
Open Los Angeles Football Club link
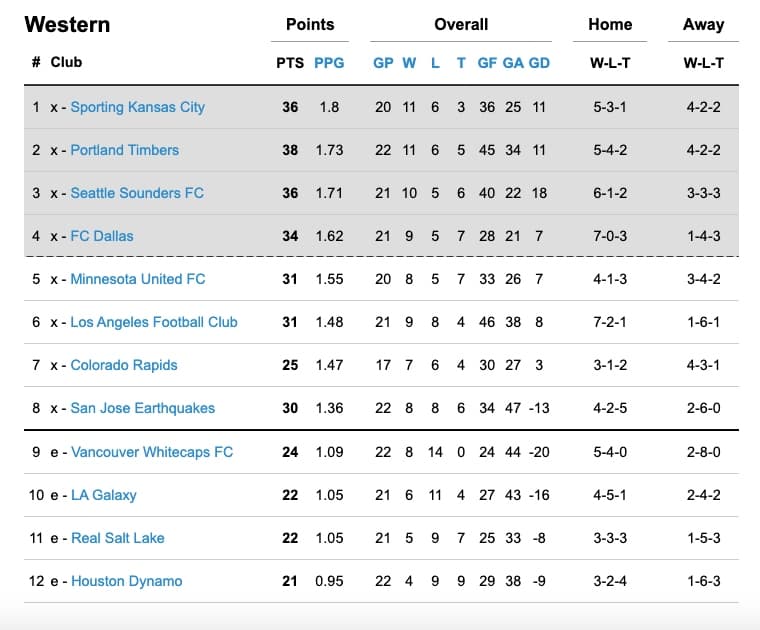tap(154, 322)
